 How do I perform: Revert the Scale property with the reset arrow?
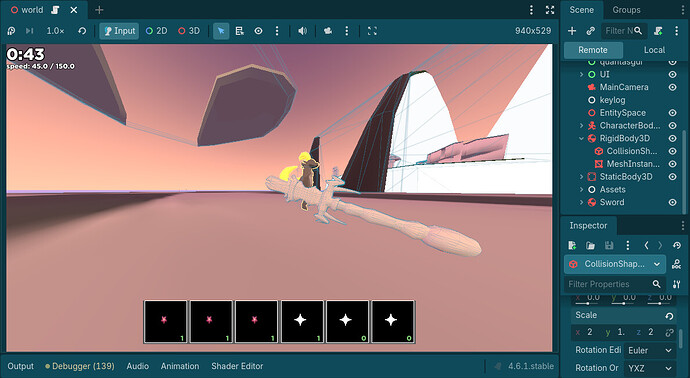point(669,316)
